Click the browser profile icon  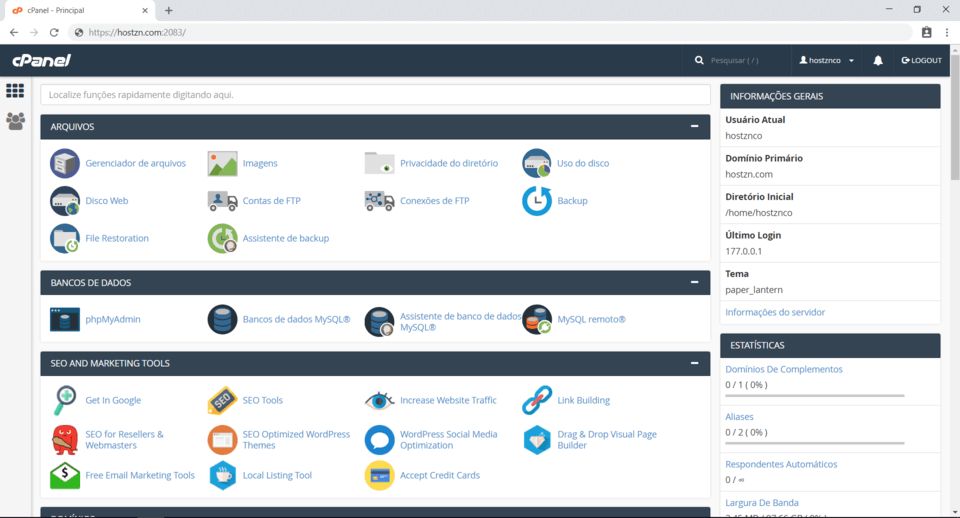pyautogui.click(x=926, y=32)
